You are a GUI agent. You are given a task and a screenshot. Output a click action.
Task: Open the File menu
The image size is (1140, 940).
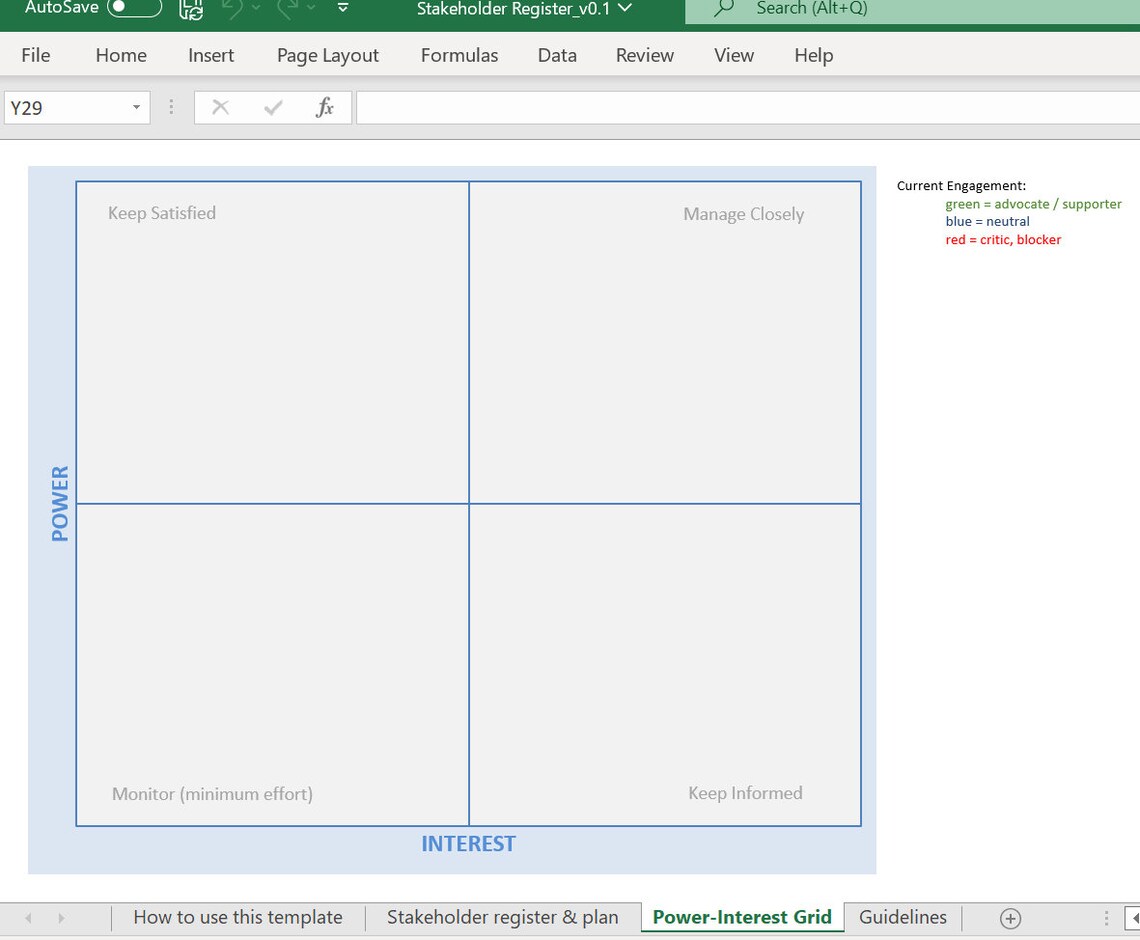[35, 55]
